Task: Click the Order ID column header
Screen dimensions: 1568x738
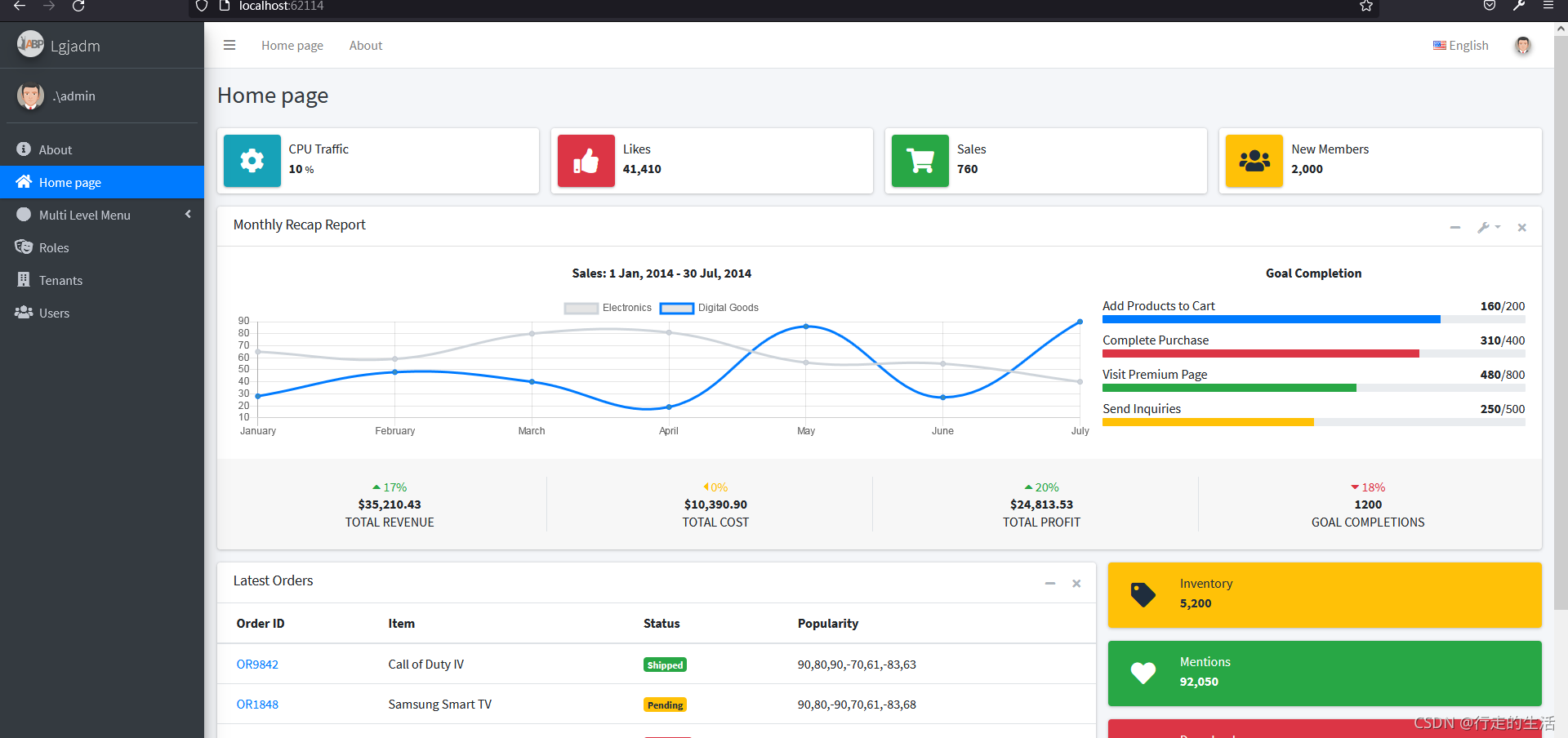Action: pyautogui.click(x=261, y=624)
